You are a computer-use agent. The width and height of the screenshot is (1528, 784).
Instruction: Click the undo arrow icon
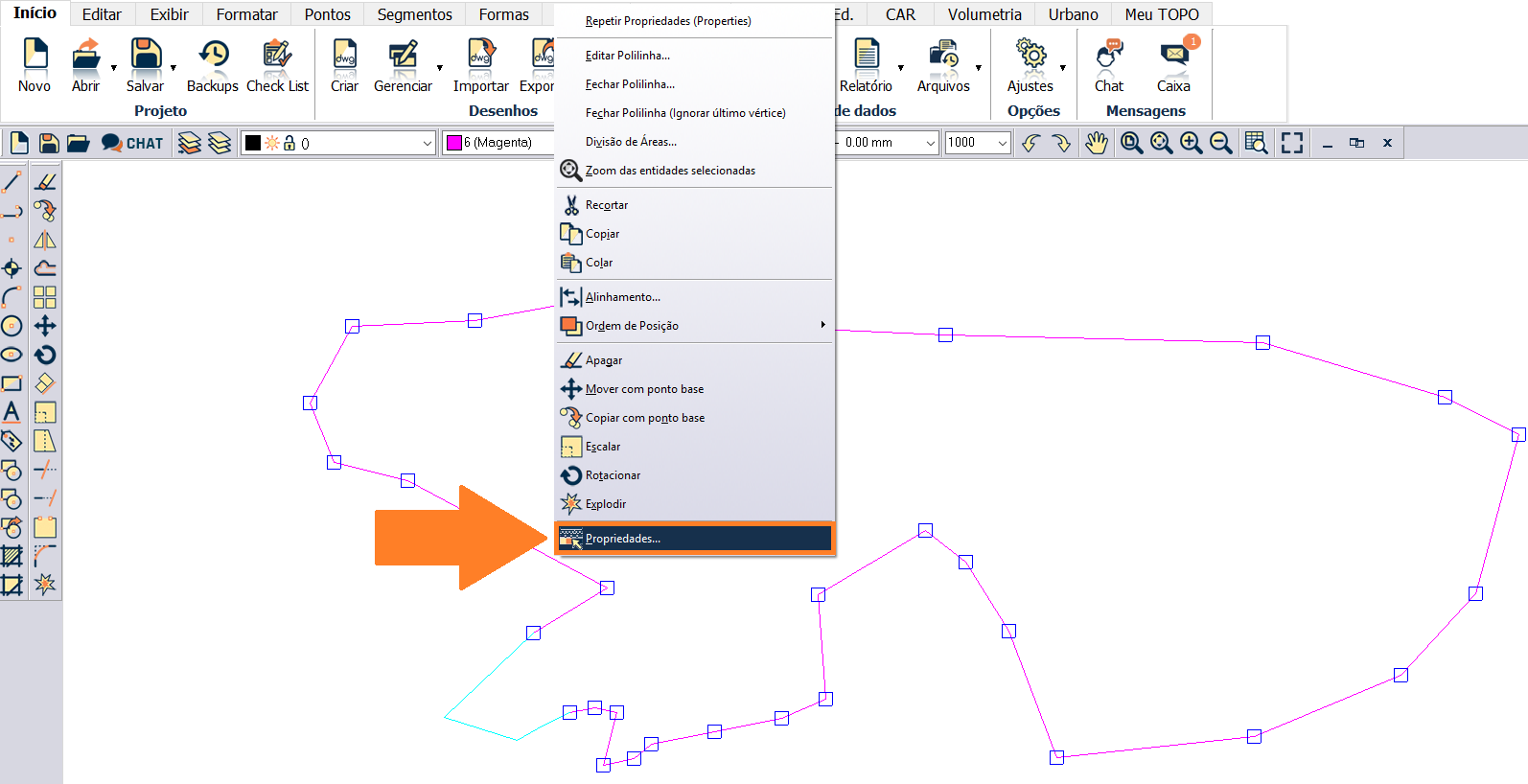click(x=1030, y=143)
